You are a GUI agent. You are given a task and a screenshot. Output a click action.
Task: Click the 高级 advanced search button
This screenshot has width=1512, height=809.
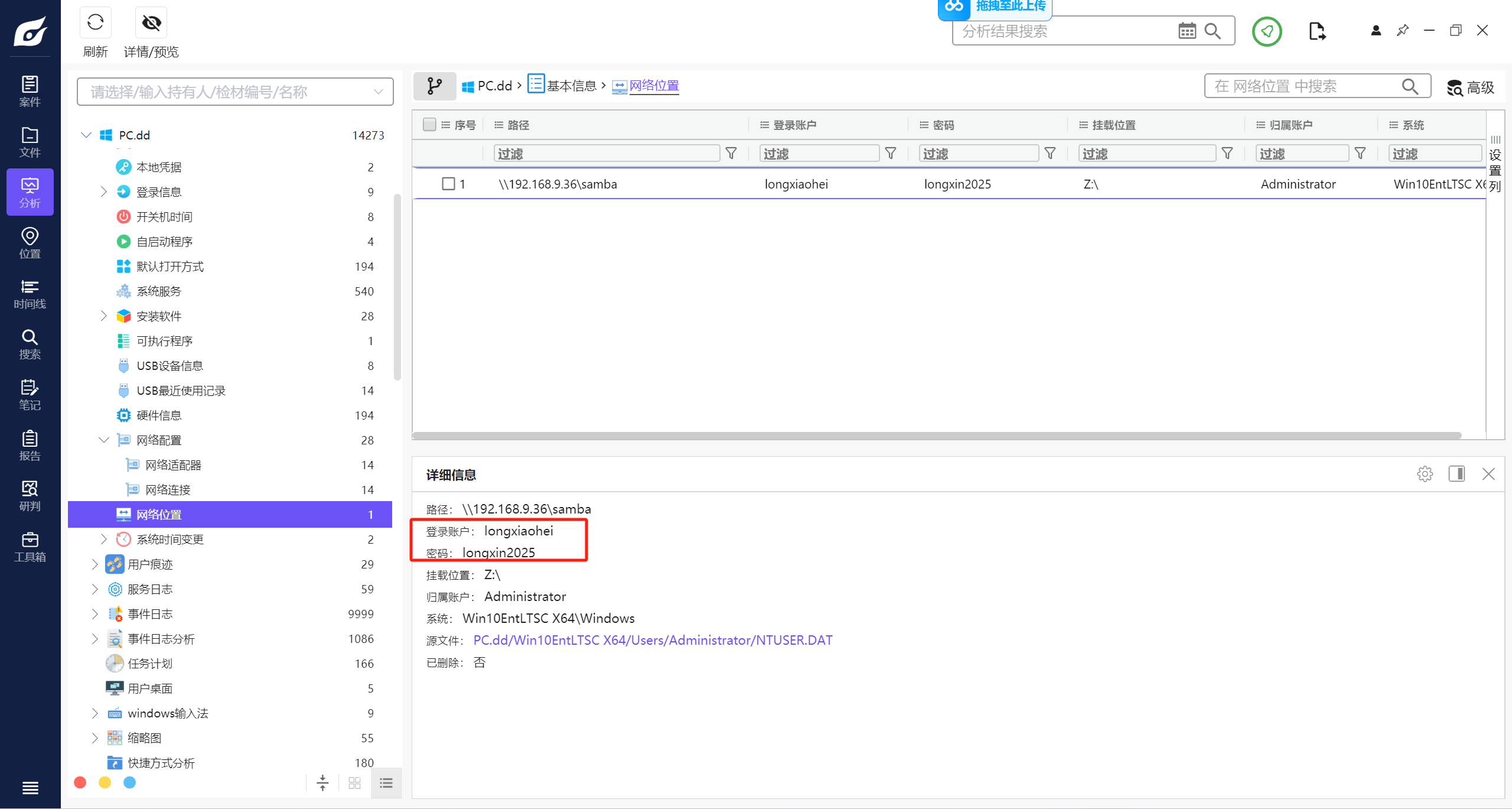(1470, 87)
